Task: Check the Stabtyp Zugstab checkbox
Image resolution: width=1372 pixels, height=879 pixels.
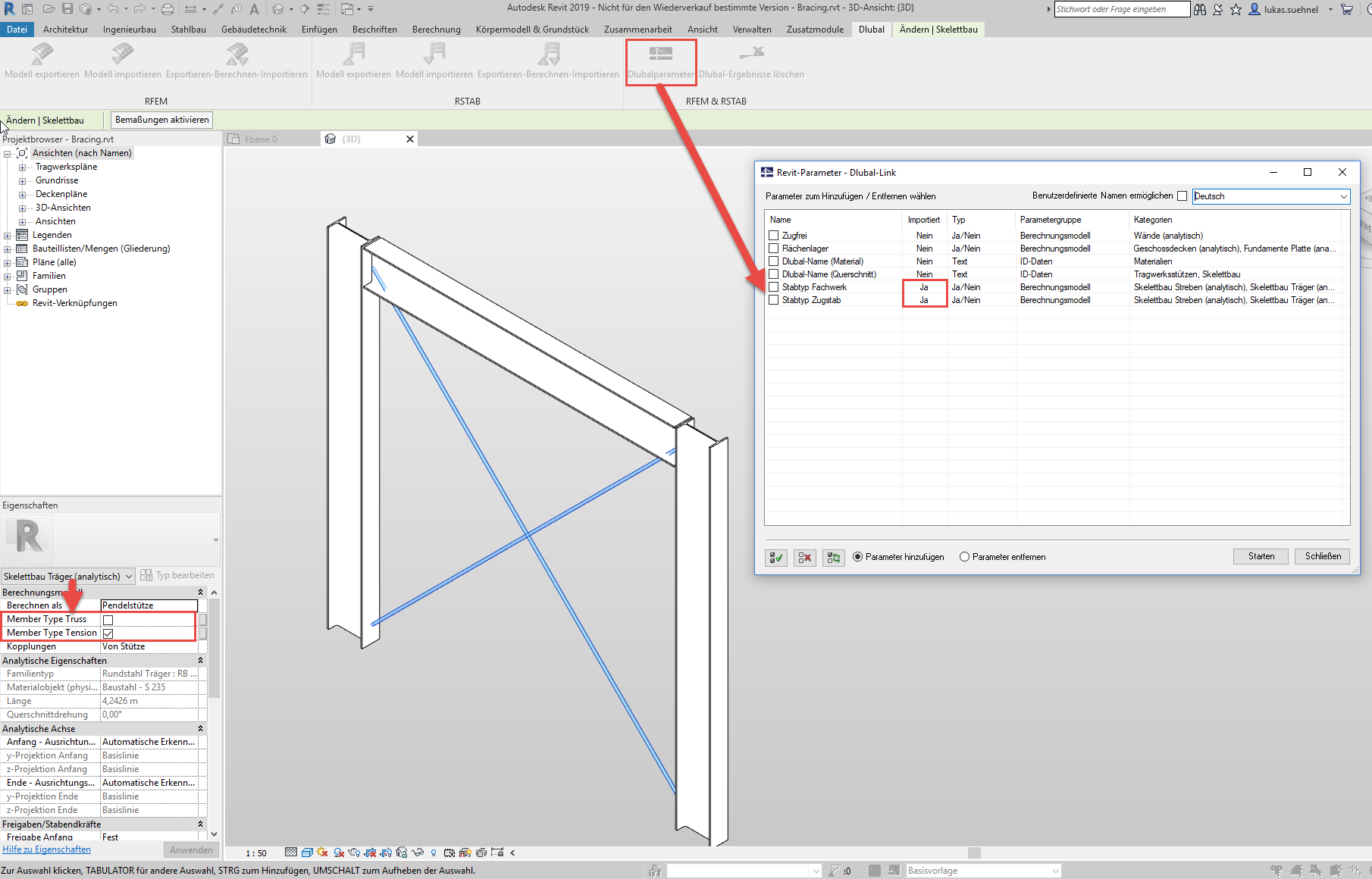Action: [x=774, y=300]
